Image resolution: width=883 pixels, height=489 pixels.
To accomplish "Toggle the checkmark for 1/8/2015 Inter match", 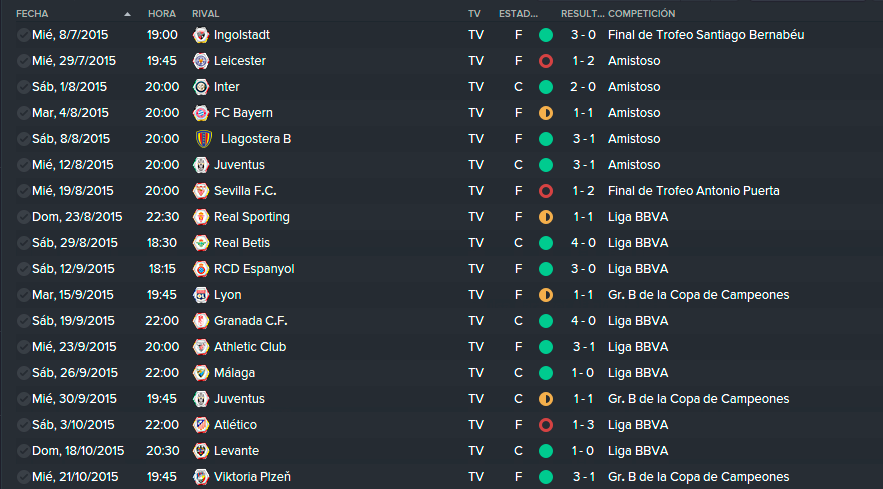I will coord(24,87).
